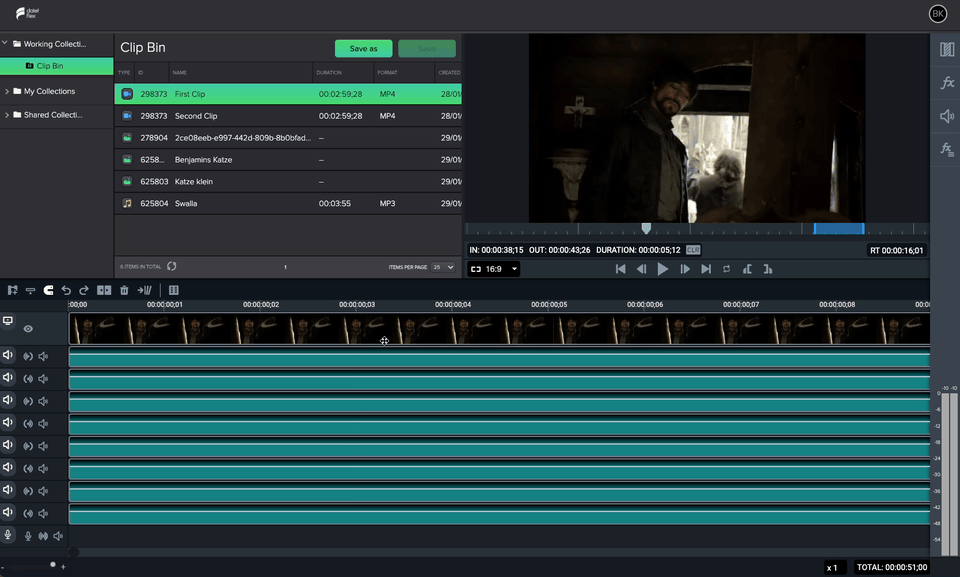Click the Dalet Flex logo
Viewport: 960px width, 577px height.
28,13
